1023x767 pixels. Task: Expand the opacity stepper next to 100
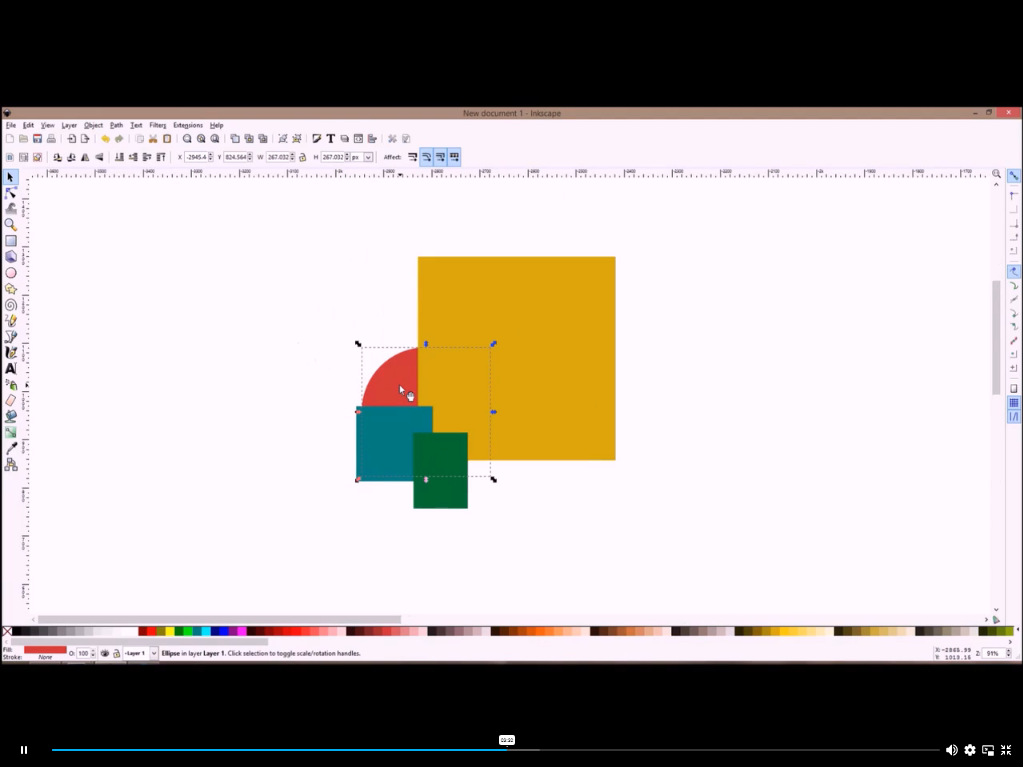click(x=93, y=652)
